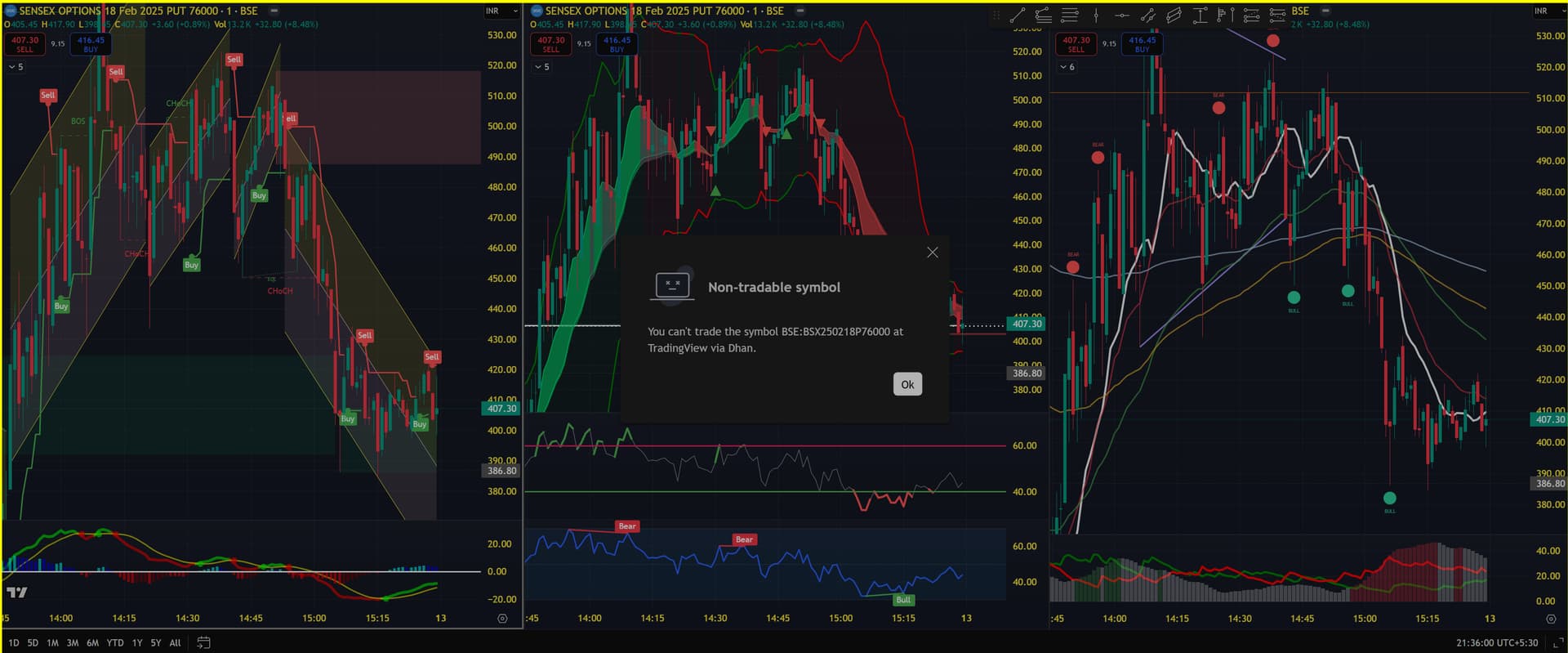Select the Vertical Line drawing tool
Viewport: 1568px width, 653px height.
(1096, 14)
